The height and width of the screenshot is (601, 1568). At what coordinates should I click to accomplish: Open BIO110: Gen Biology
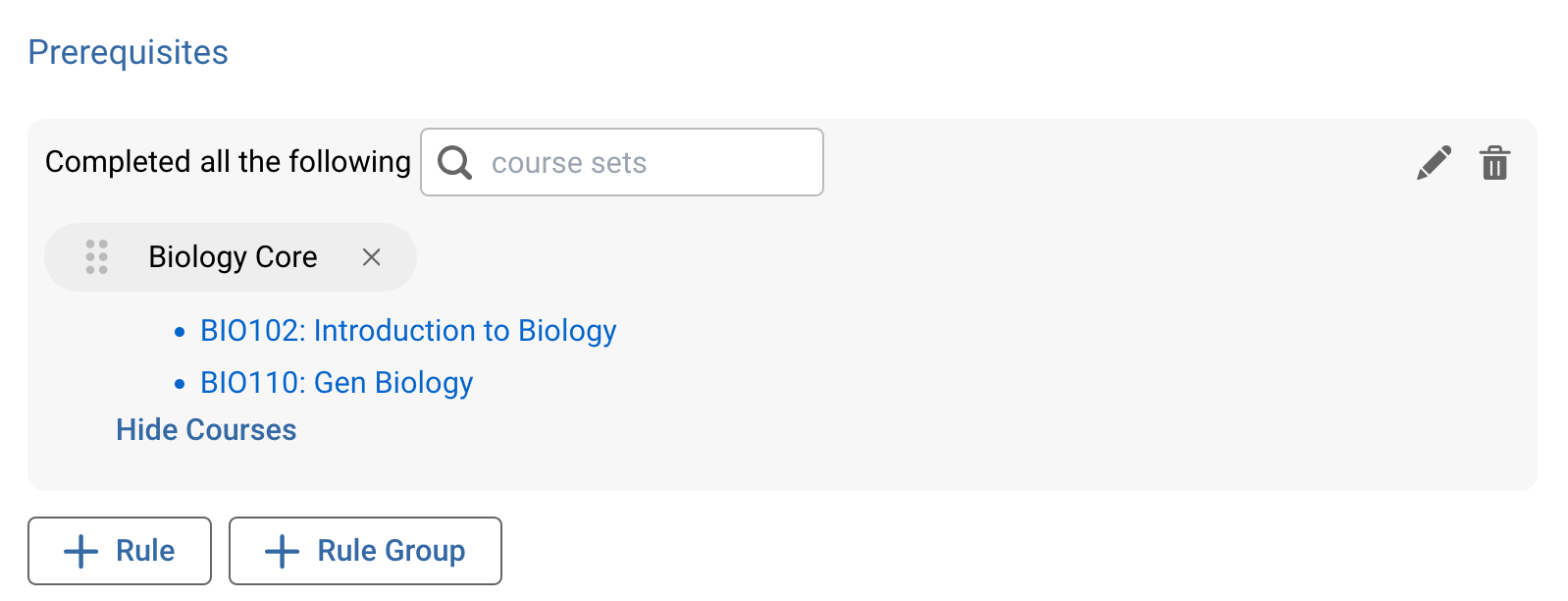(x=336, y=383)
